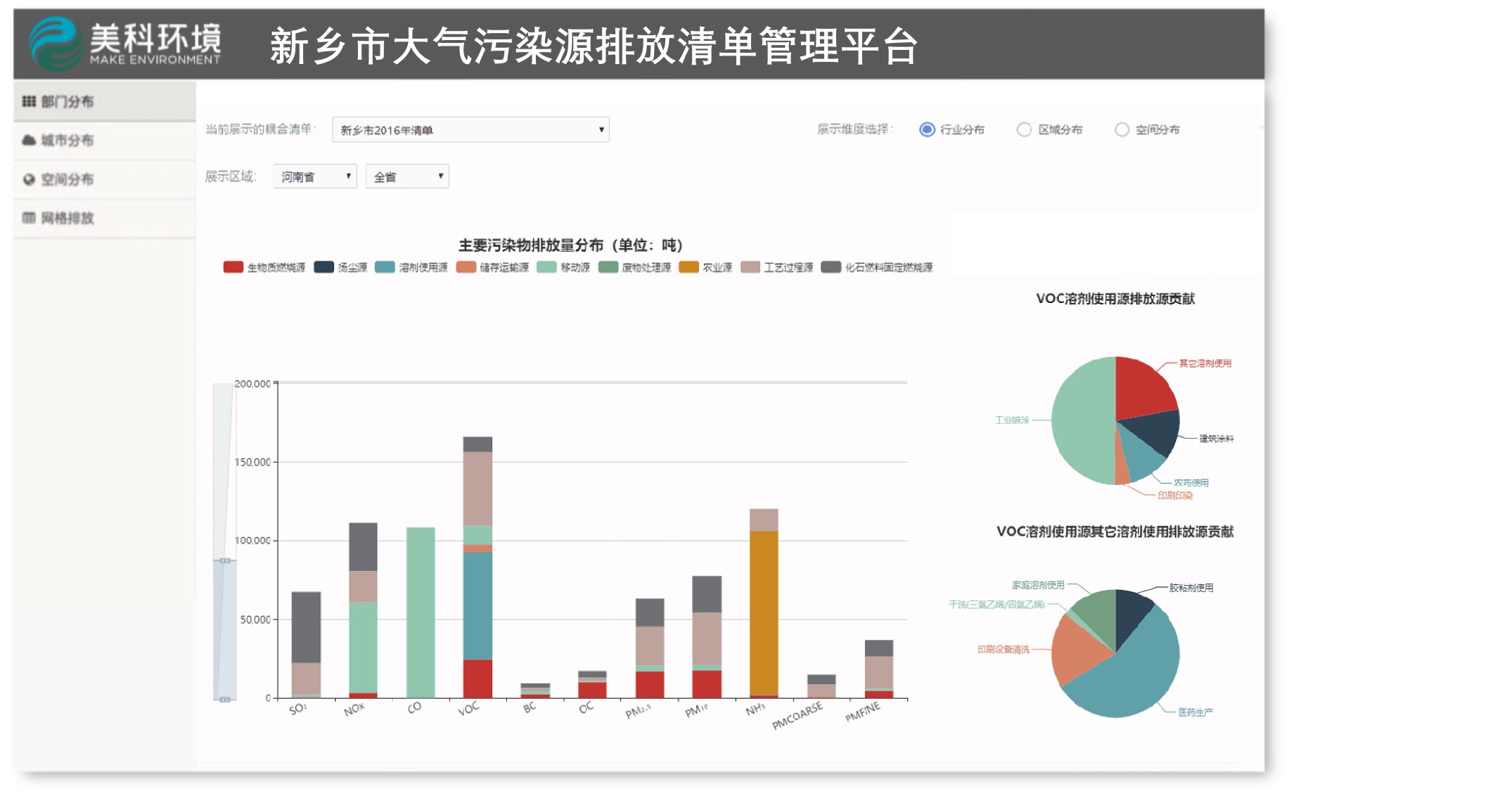Click the upper handle of vertical zoom slider
The height and width of the screenshot is (791, 1512).
coord(224,560)
